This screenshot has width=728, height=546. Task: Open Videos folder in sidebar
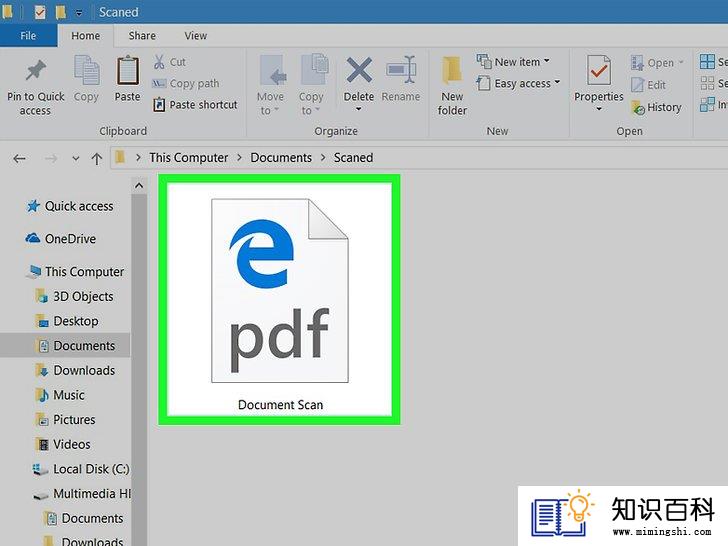[x=63, y=444]
